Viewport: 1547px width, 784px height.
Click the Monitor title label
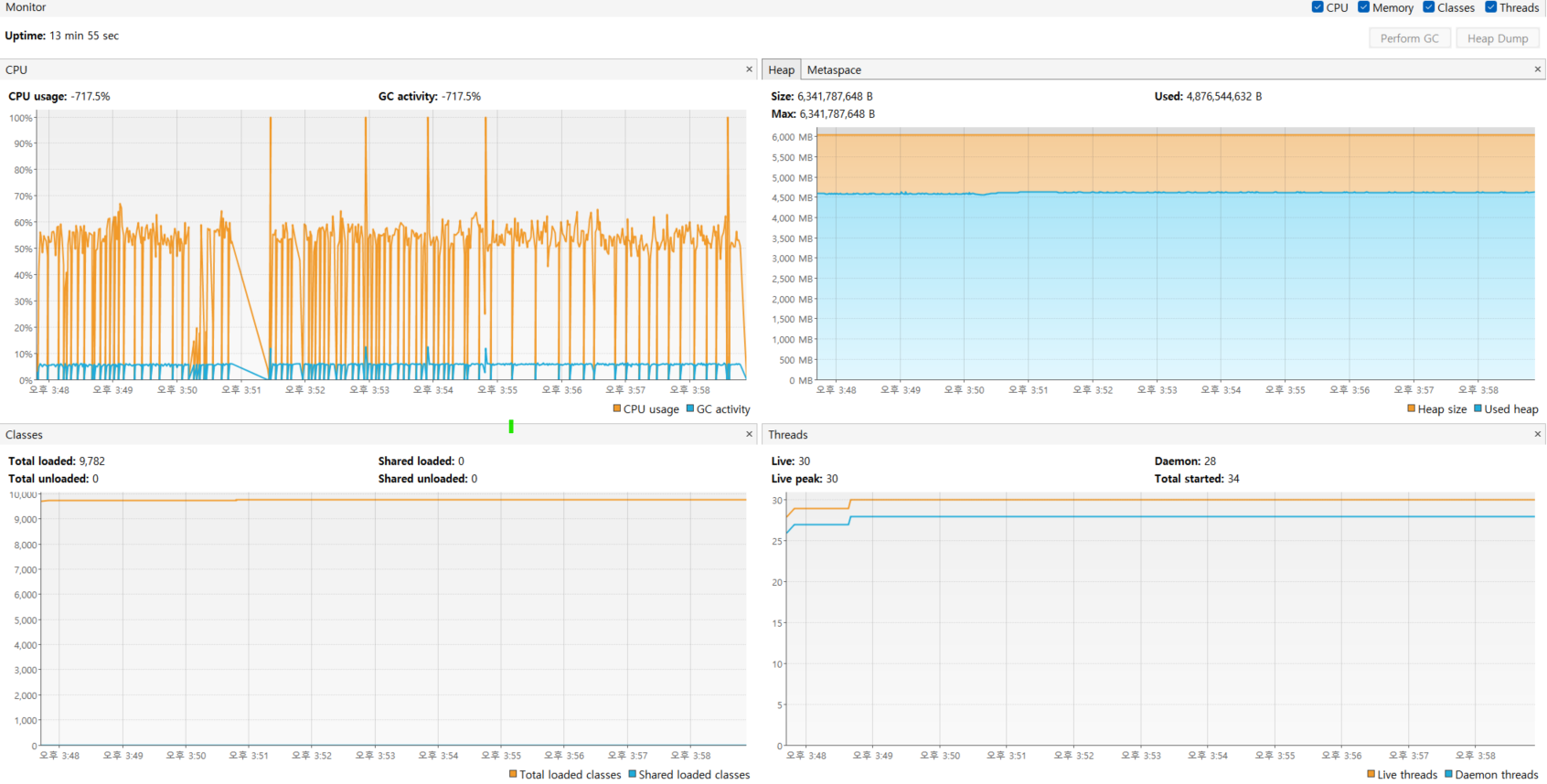[x=26, y=7]
